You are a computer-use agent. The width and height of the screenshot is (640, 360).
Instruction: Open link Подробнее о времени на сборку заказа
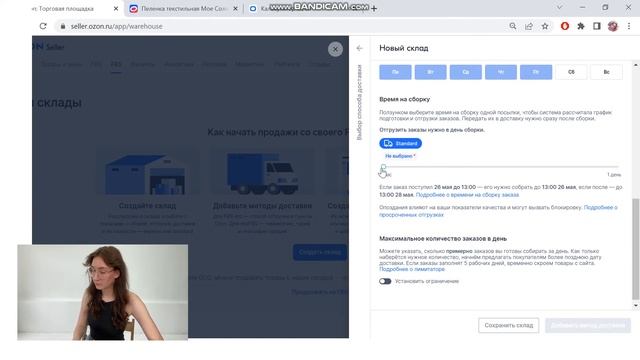tap(467, 195)
